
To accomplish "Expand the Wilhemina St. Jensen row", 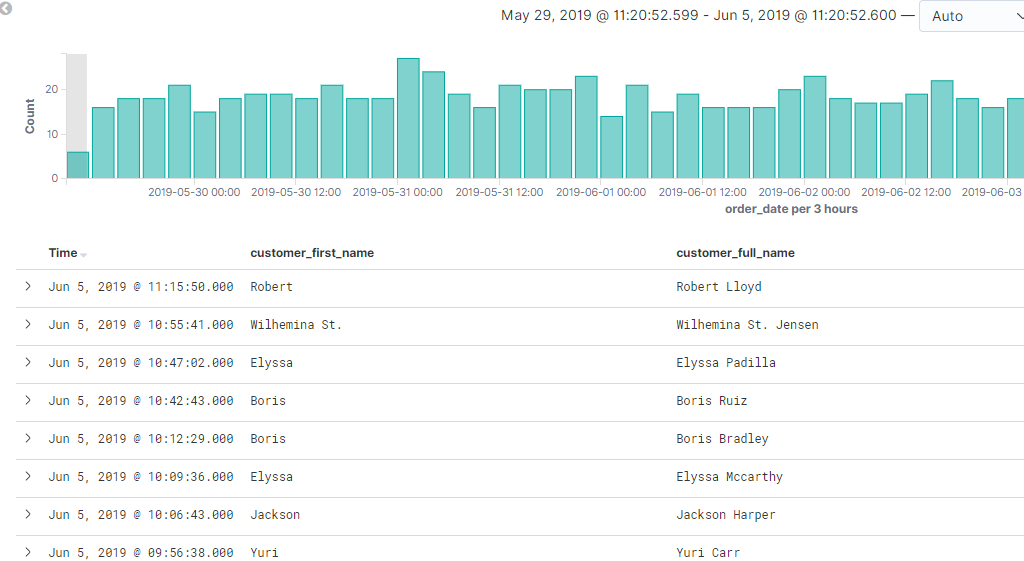I will (28, 325).
